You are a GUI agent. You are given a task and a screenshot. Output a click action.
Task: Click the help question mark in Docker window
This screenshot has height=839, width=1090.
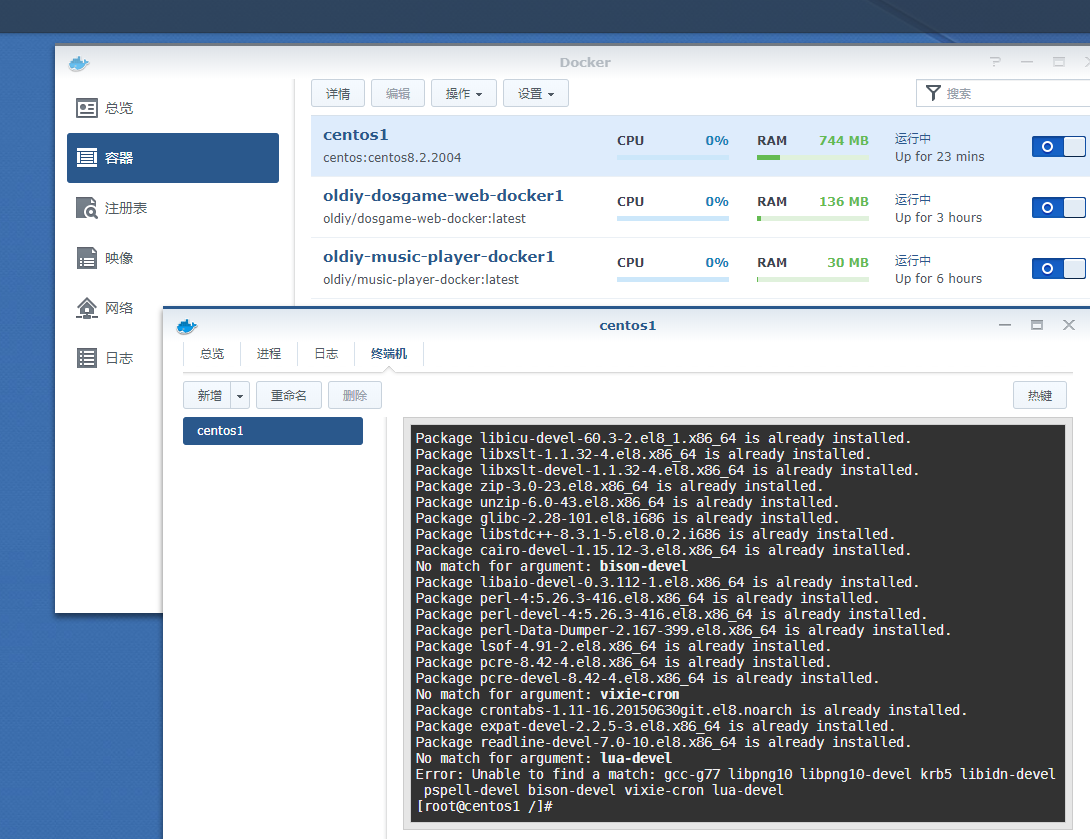[x=995, y=62]
